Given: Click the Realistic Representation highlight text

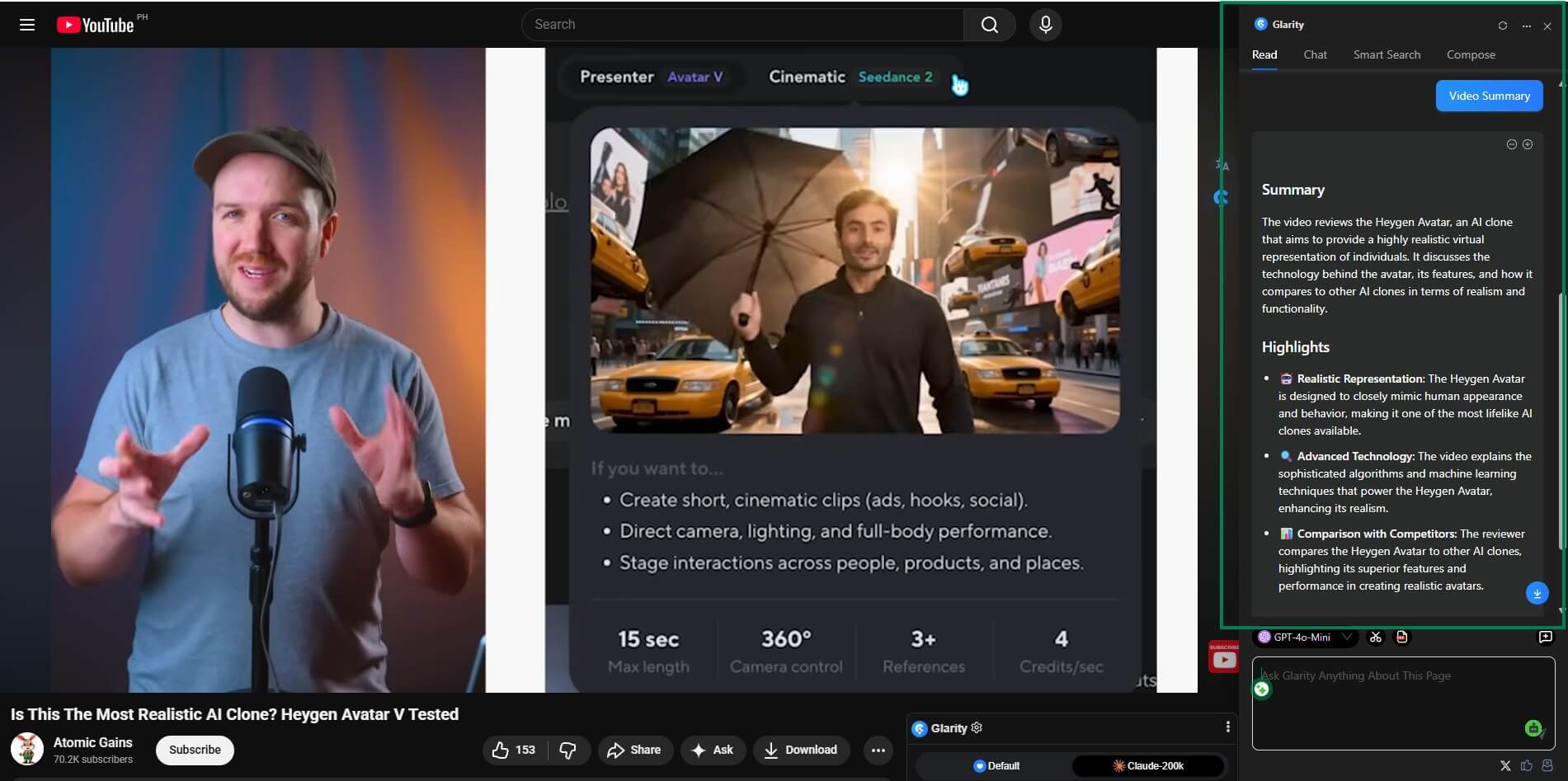Looking at the screenshot, I should pos(1406,404).
